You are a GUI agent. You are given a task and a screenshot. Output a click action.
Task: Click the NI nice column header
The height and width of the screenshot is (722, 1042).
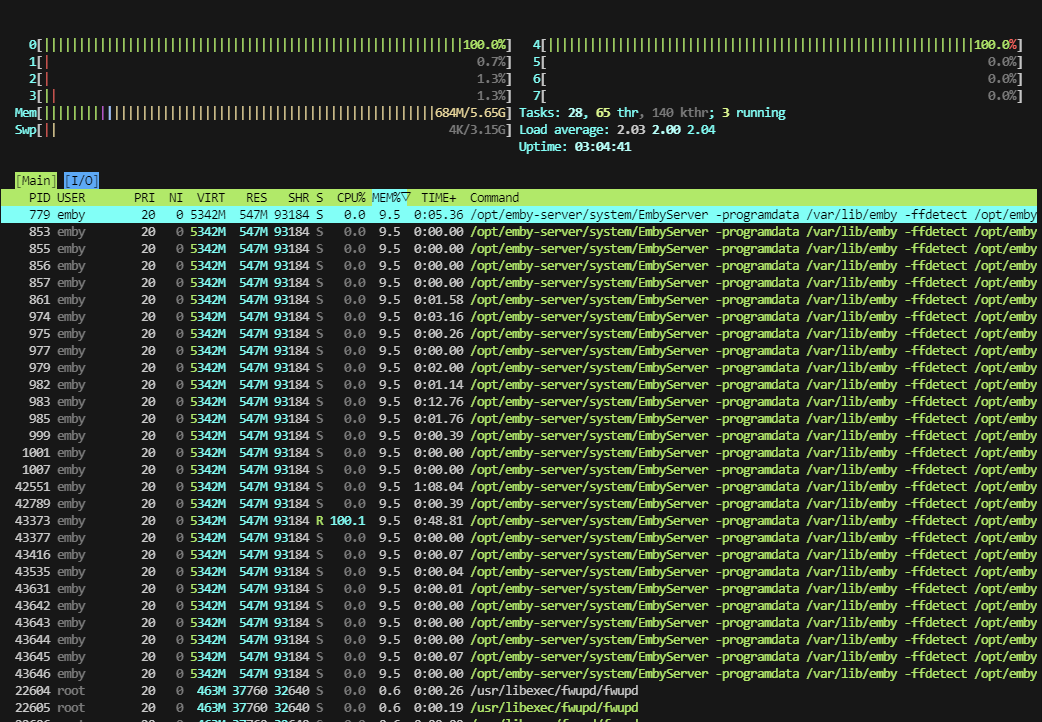(x=176, y=198)
